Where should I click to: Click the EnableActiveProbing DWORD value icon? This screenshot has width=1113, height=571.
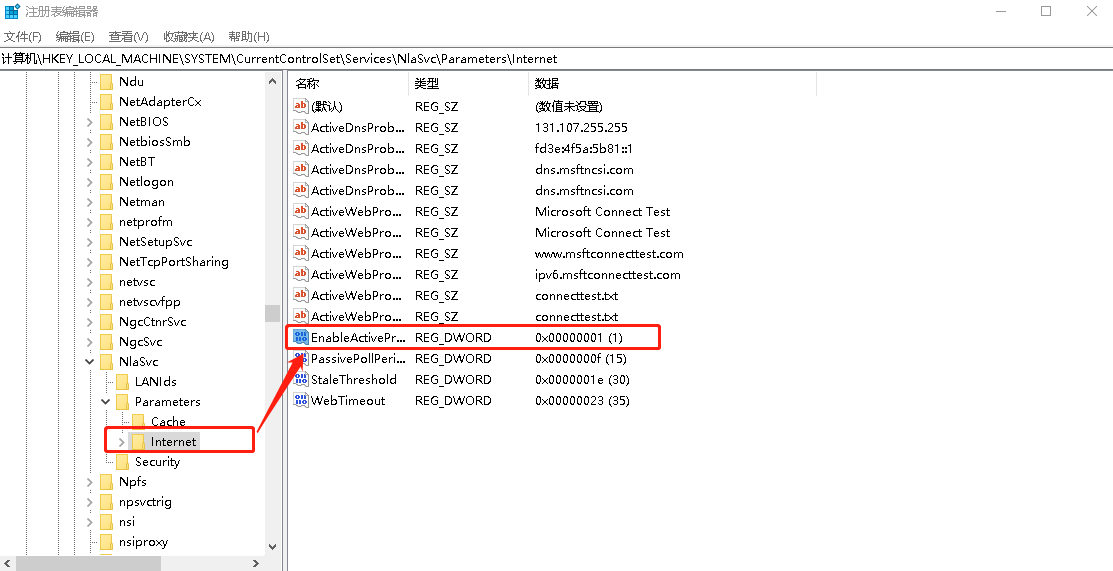point(301,337)
